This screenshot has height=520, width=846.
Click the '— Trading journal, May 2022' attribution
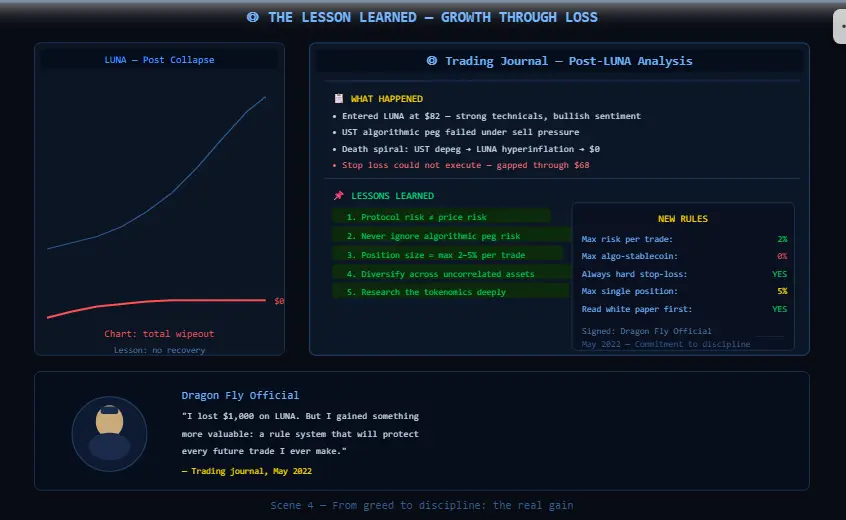coord(247,471)
